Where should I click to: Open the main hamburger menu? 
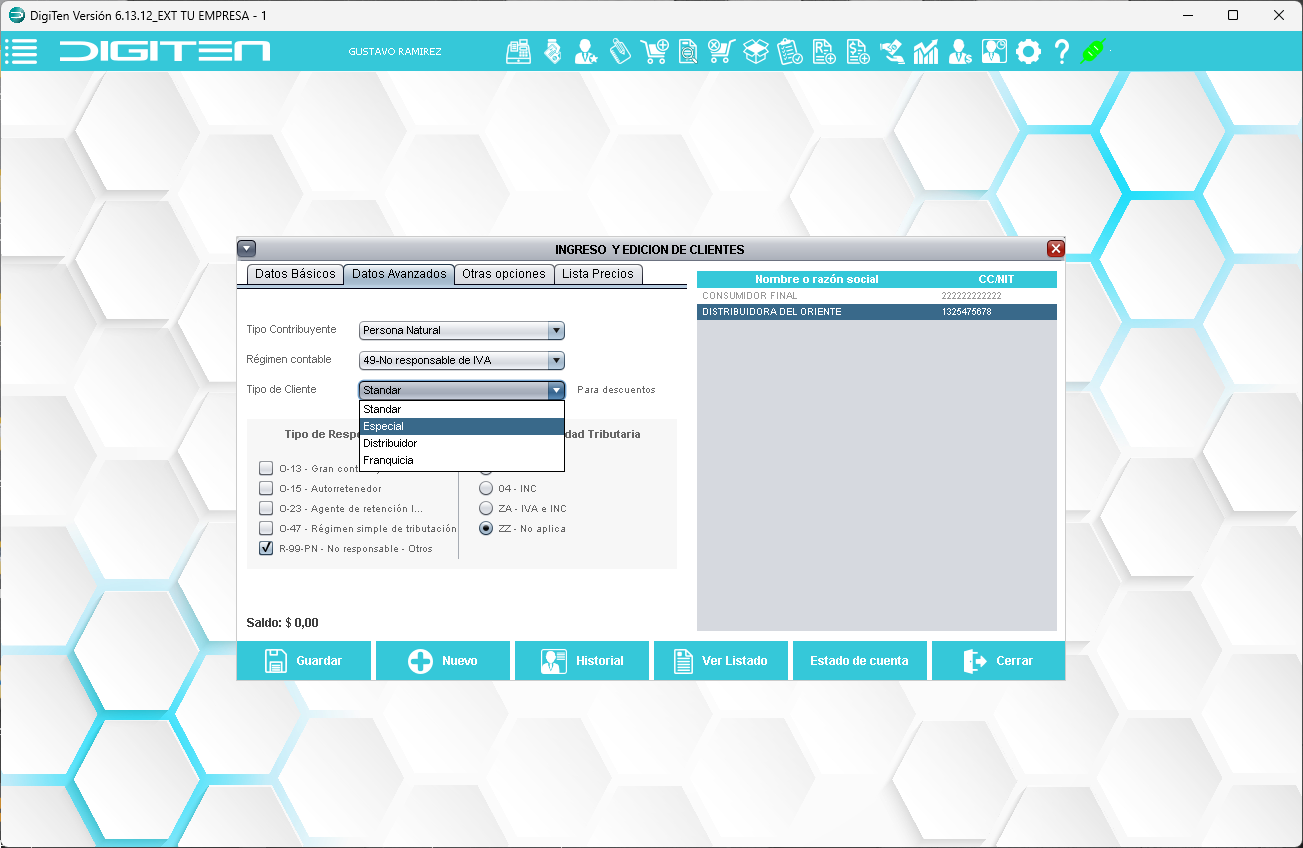point(21,51)
